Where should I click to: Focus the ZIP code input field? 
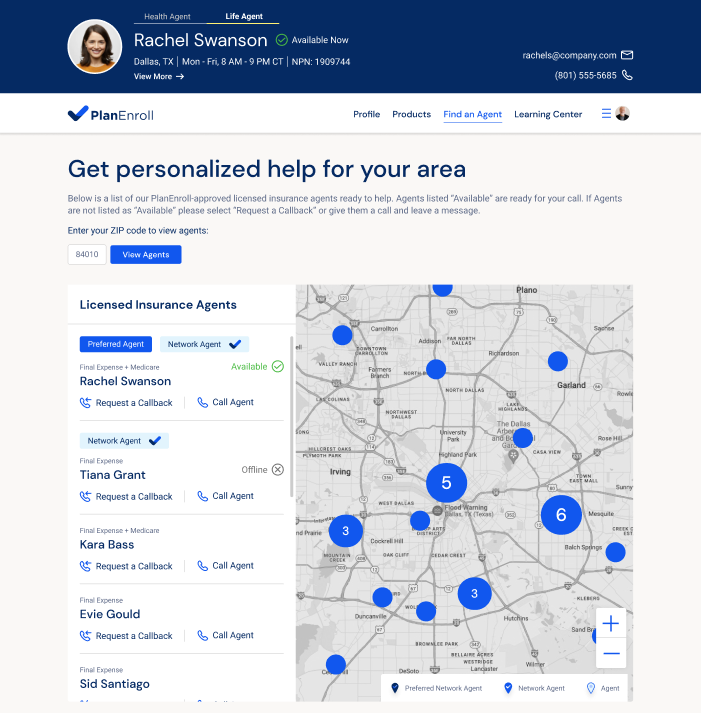(x=87, y=254)
